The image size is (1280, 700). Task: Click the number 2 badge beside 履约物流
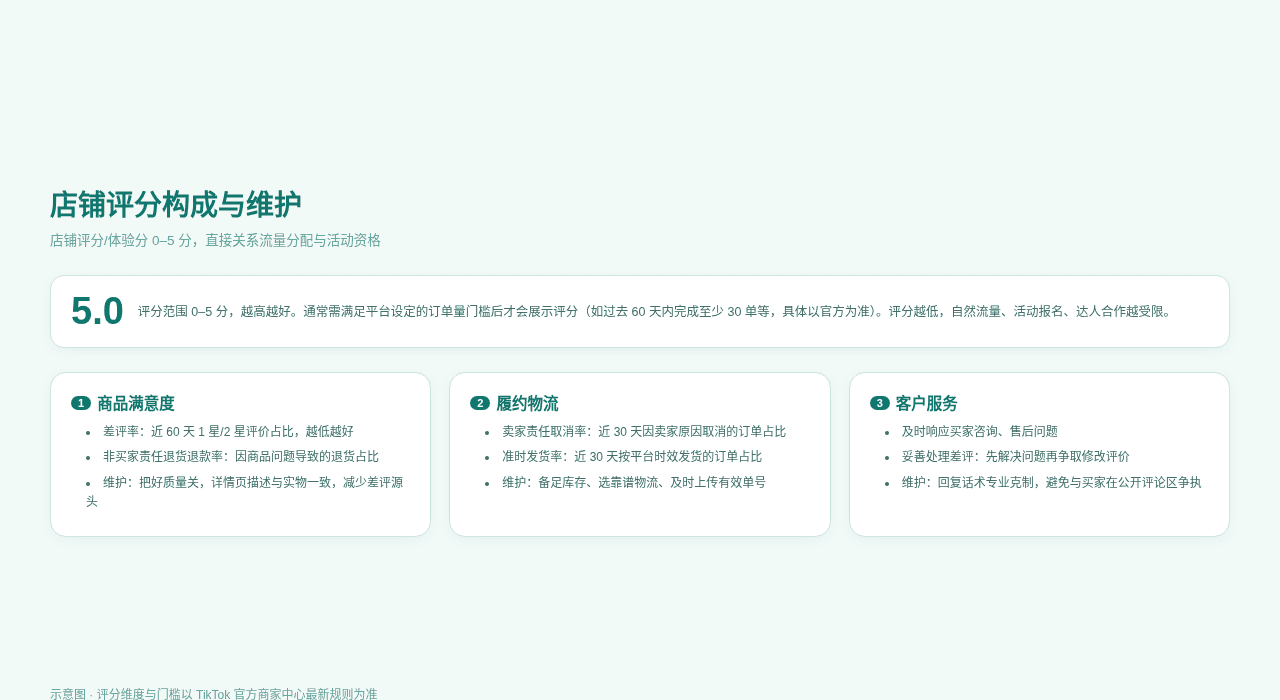pos(480,403)
